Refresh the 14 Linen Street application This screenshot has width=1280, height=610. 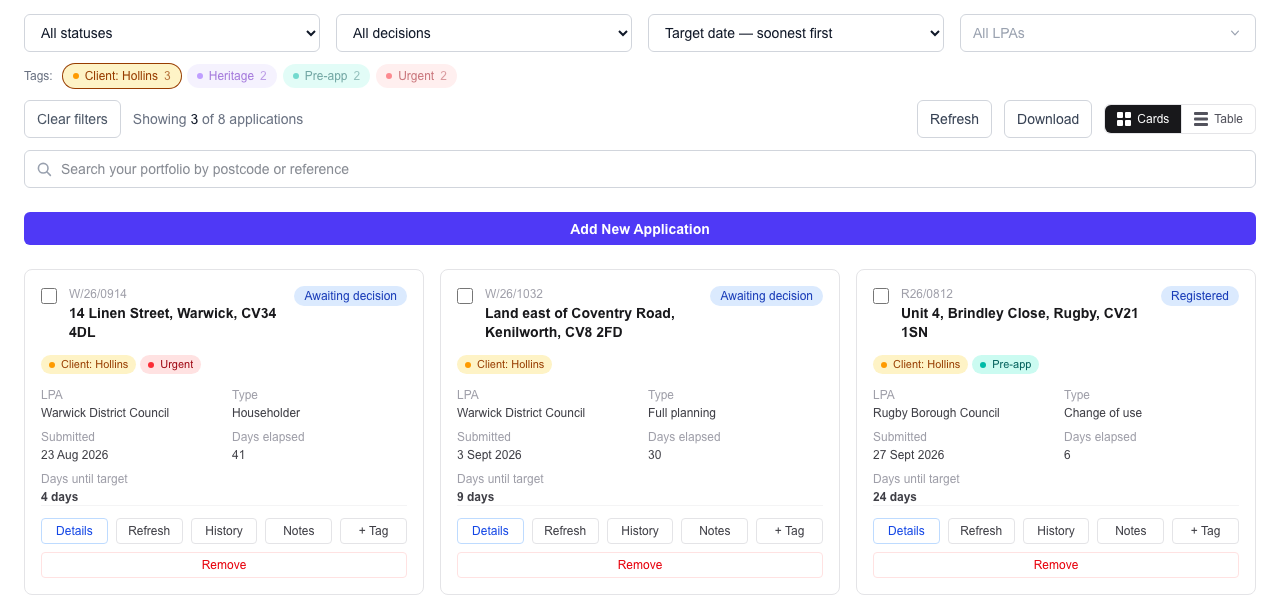pos(149,531)
